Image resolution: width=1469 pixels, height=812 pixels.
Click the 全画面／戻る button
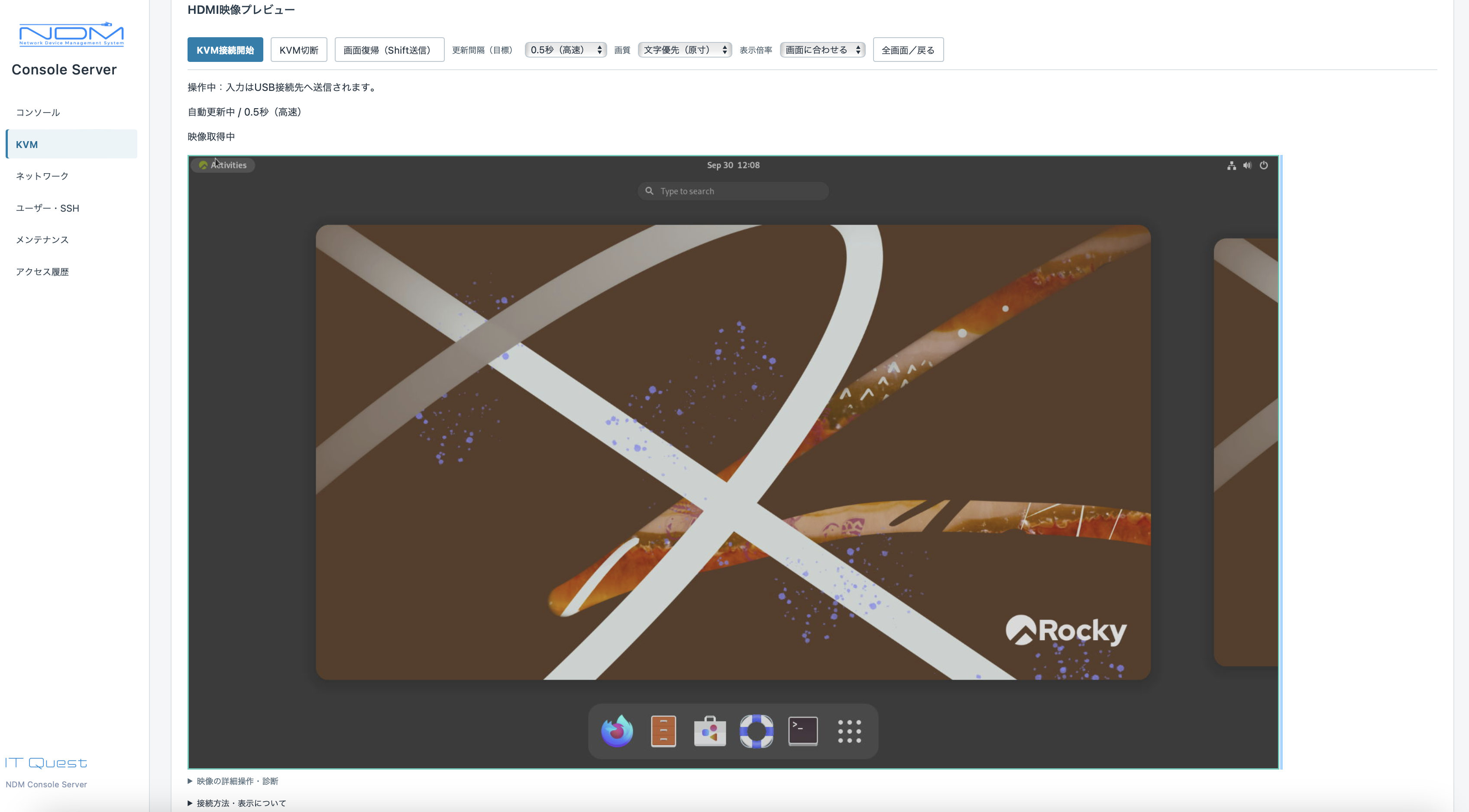click(909, 50)
